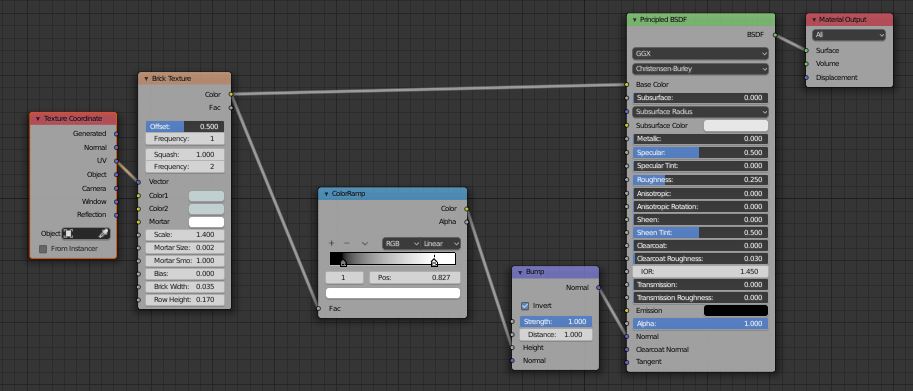Click the Clearcoat Normal input socket

(627, 350)
